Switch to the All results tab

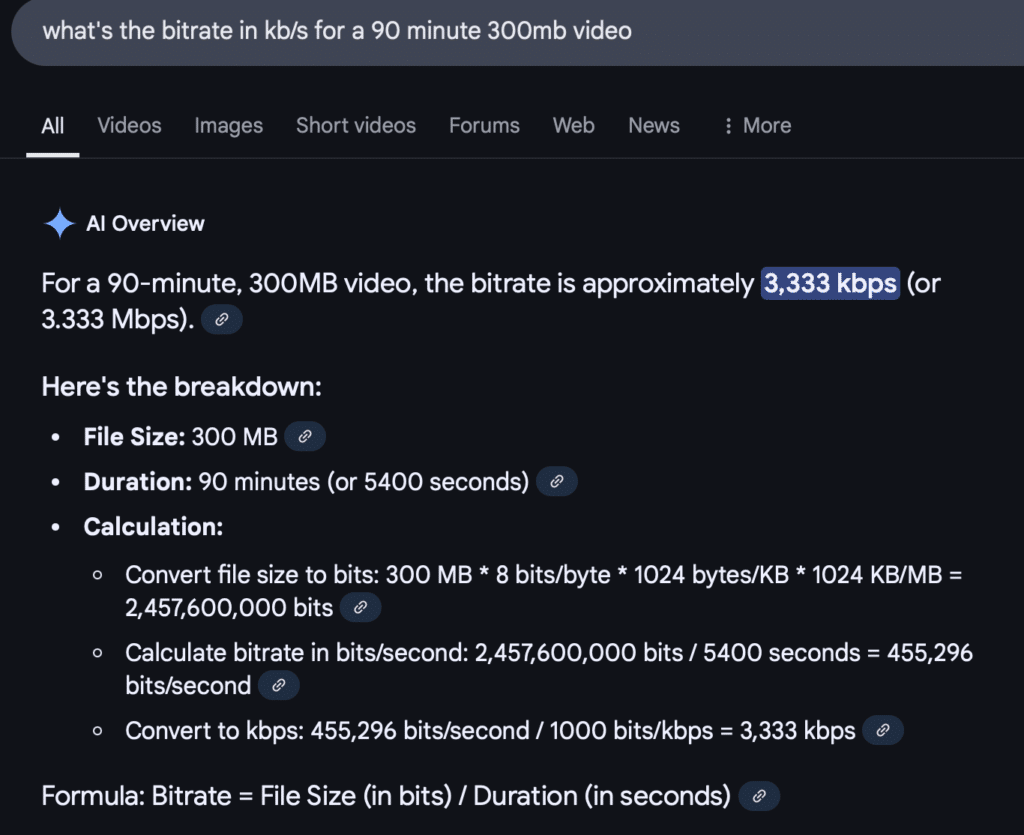(53, 126)
